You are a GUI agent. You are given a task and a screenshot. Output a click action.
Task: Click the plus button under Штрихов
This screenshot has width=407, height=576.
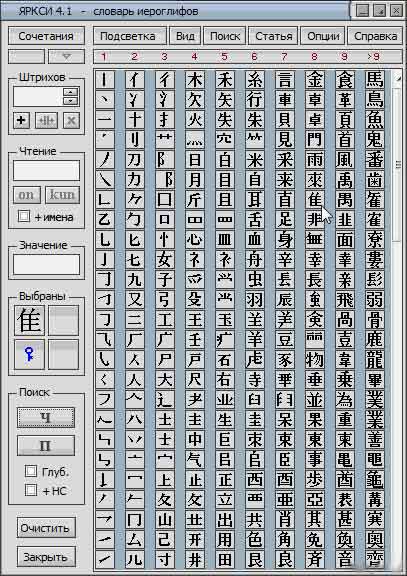21,120
